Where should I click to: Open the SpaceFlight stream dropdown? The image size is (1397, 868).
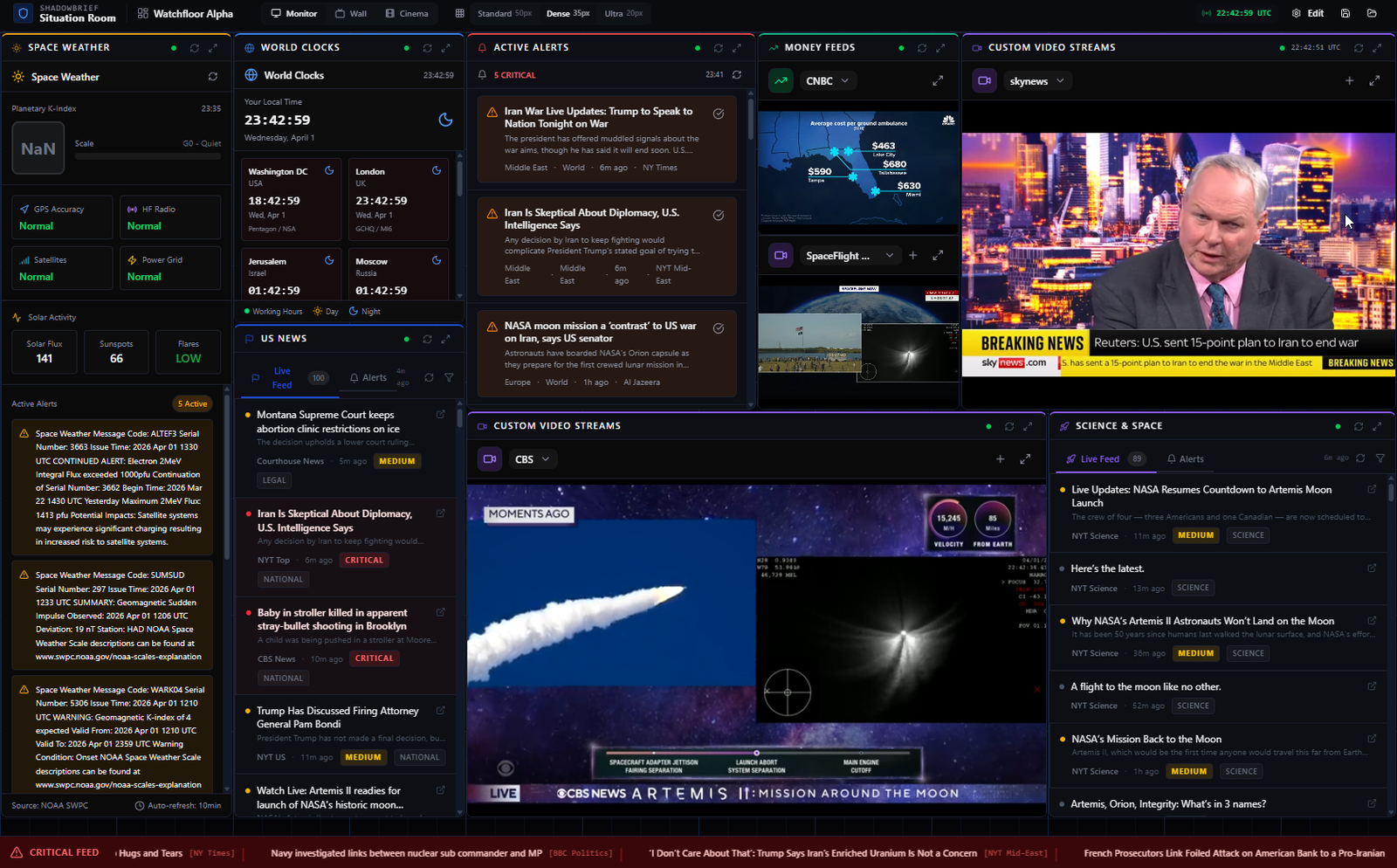(850, 256)
